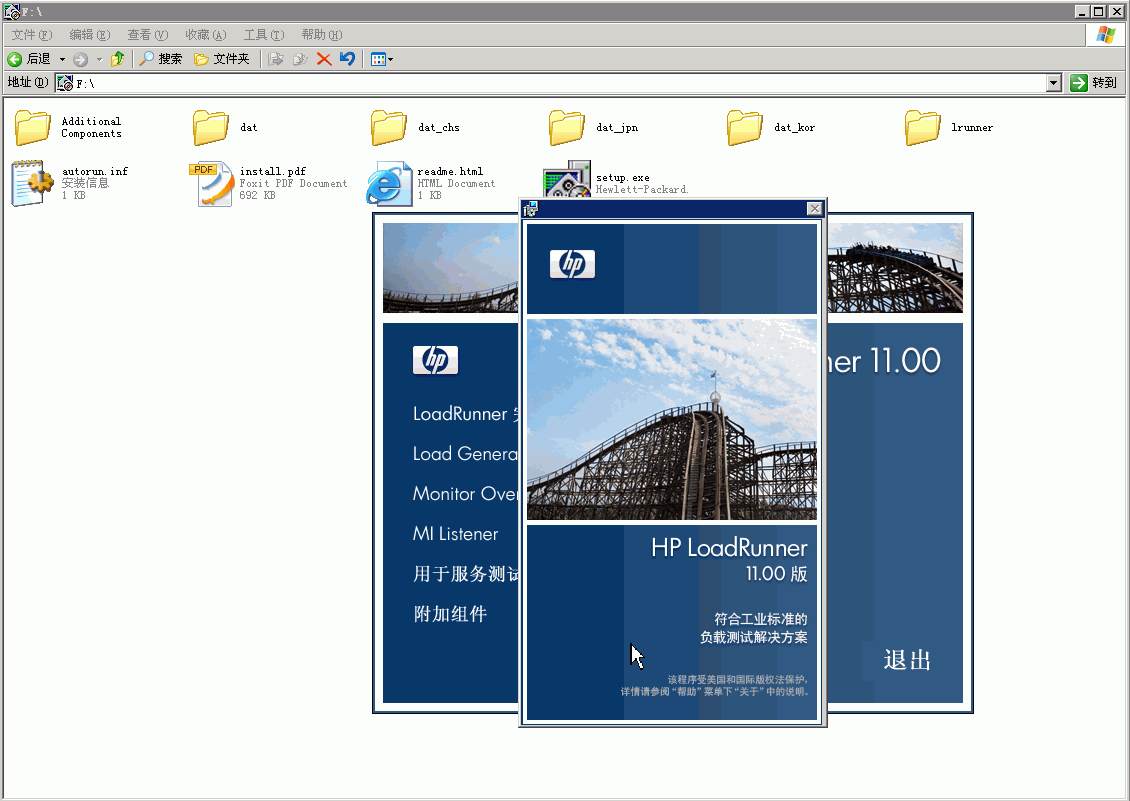The height and width of the screenshot is (801, 1130).
Task: Click the LoadRunner full install link
Action: (x=466, y=414)
